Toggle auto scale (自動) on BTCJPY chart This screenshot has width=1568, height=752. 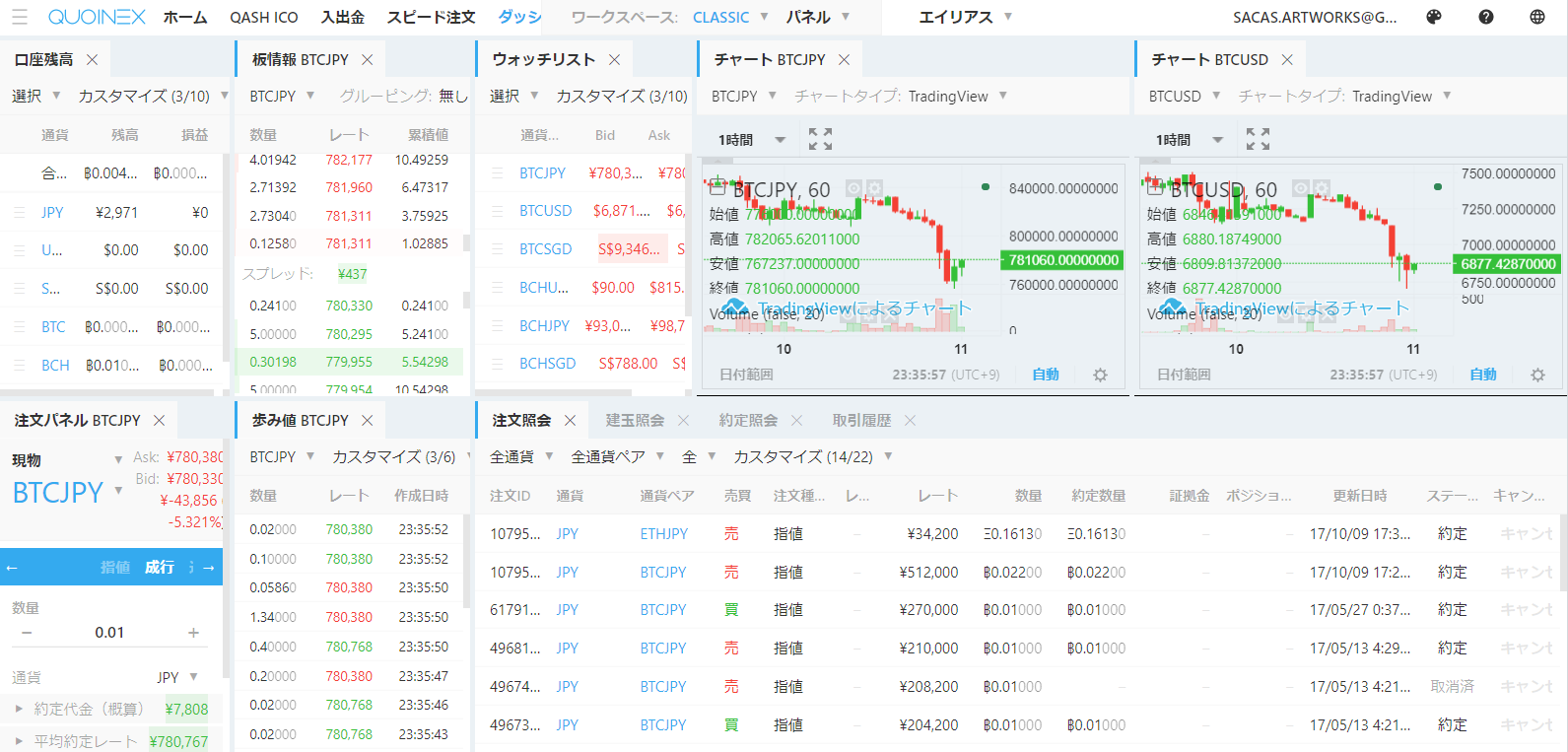click(1046, 375)
